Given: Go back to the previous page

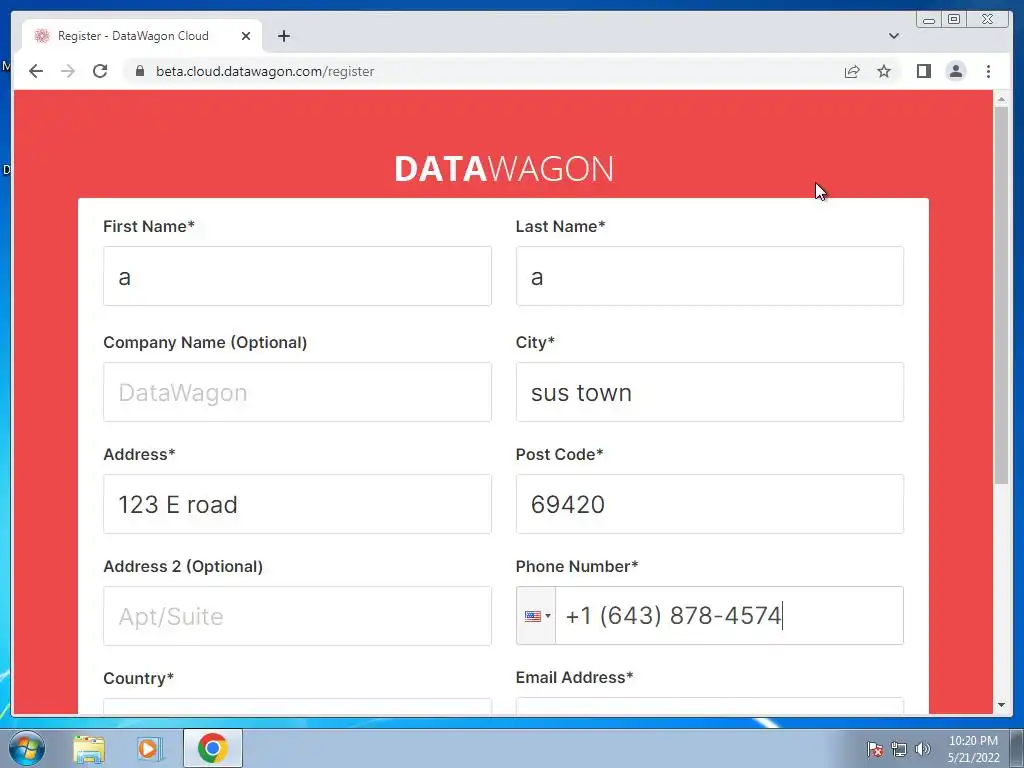Looking at the screenshot, I should (36, 71).
